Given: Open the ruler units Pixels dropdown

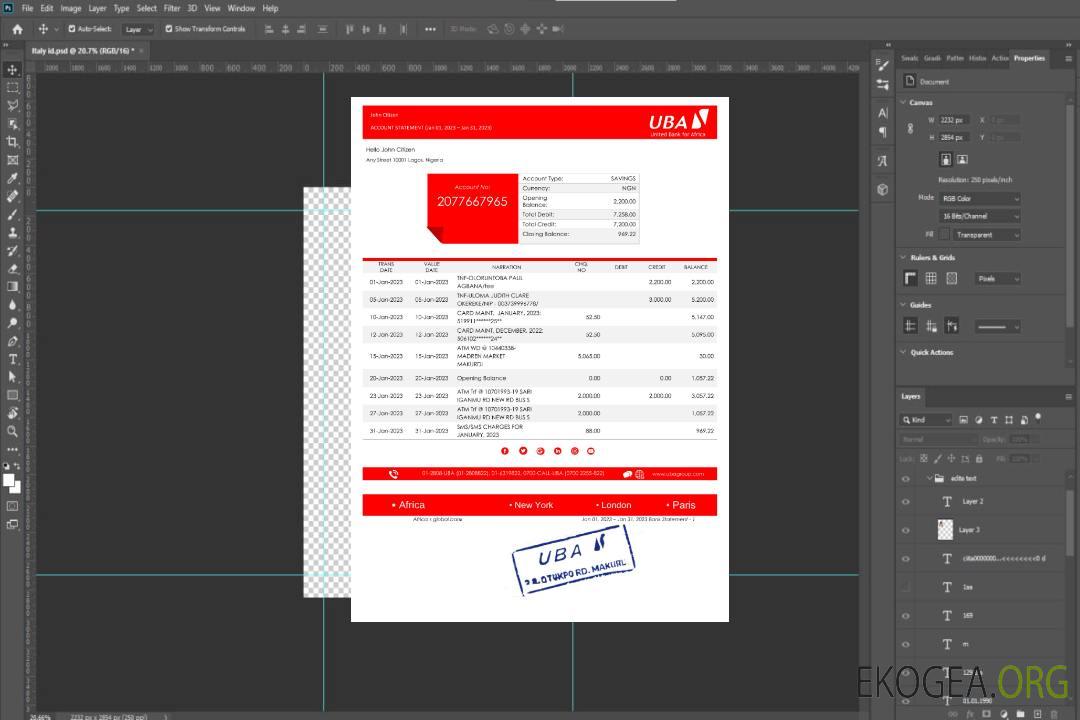Looking at the screenshot, I should coord(998,279).
